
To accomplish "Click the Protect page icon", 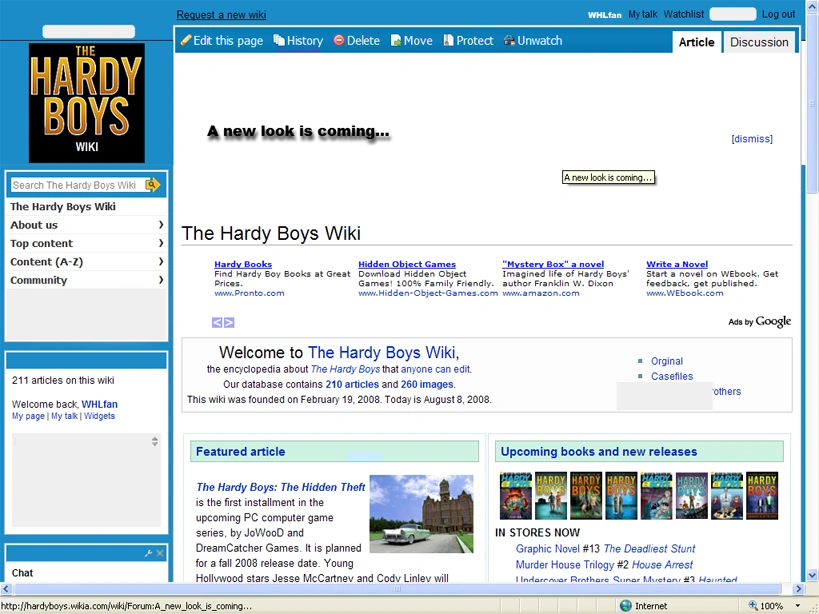I will 448,40.
